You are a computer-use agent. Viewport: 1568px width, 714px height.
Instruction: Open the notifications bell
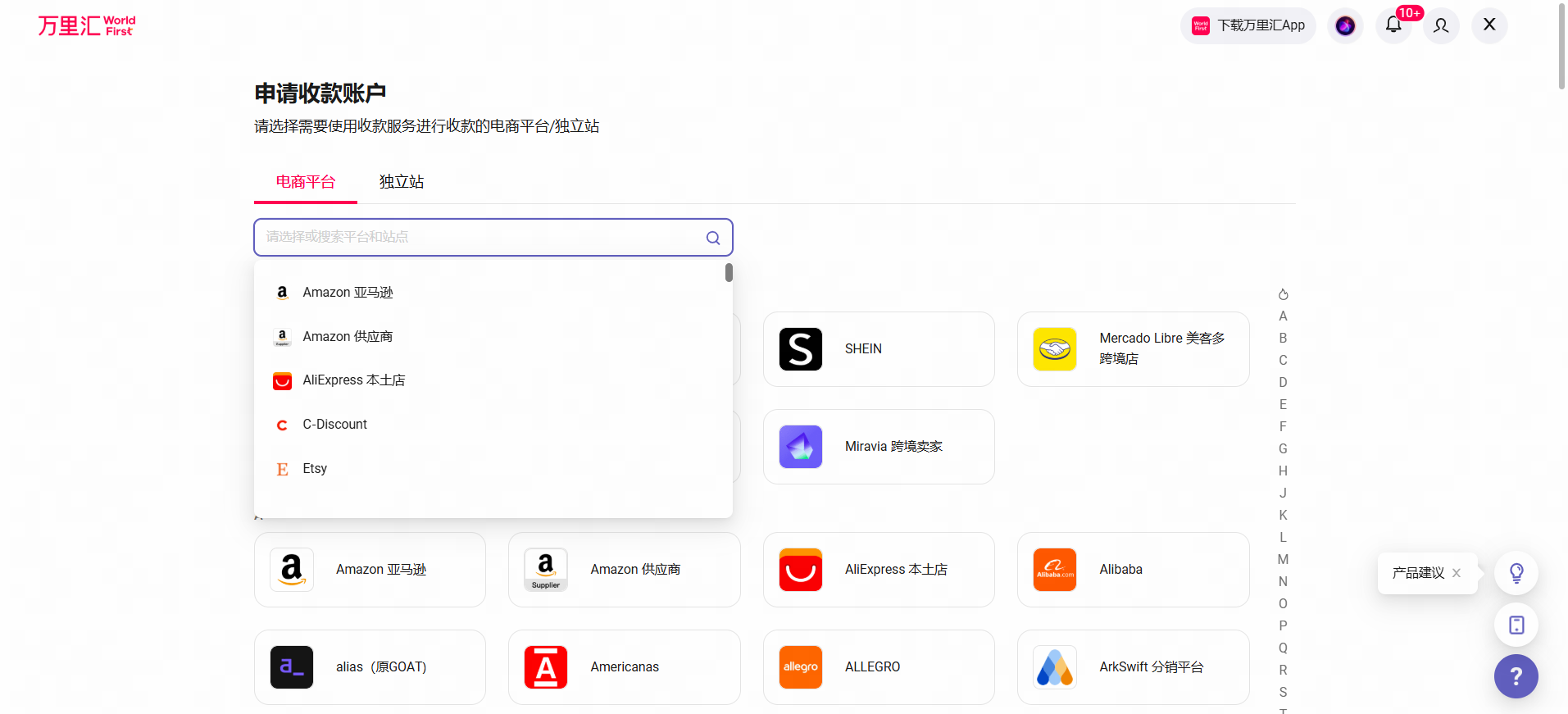coord(1393,25)
